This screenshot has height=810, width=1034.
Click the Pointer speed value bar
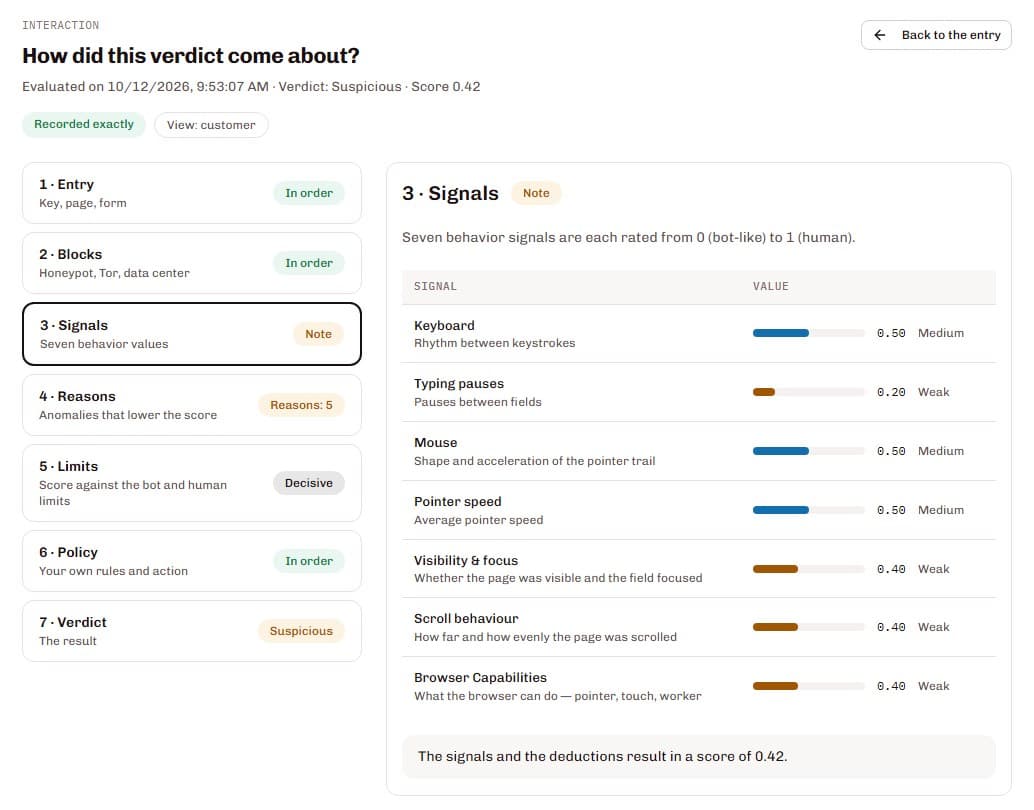[x=808, y=510]
